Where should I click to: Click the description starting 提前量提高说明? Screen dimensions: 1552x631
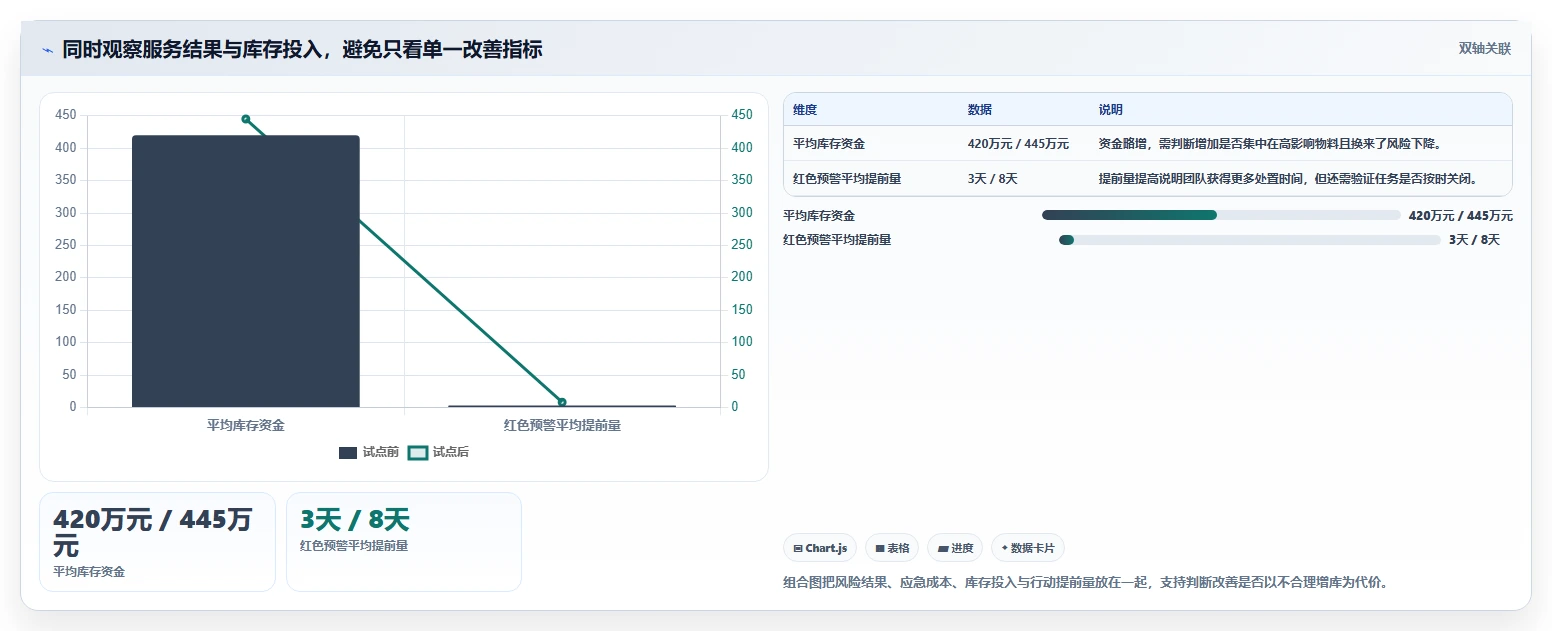click(1289, 179)
